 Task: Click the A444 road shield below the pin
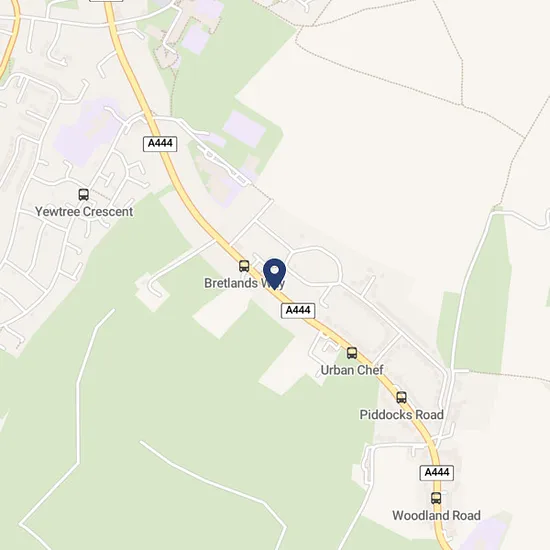point(298,310)
